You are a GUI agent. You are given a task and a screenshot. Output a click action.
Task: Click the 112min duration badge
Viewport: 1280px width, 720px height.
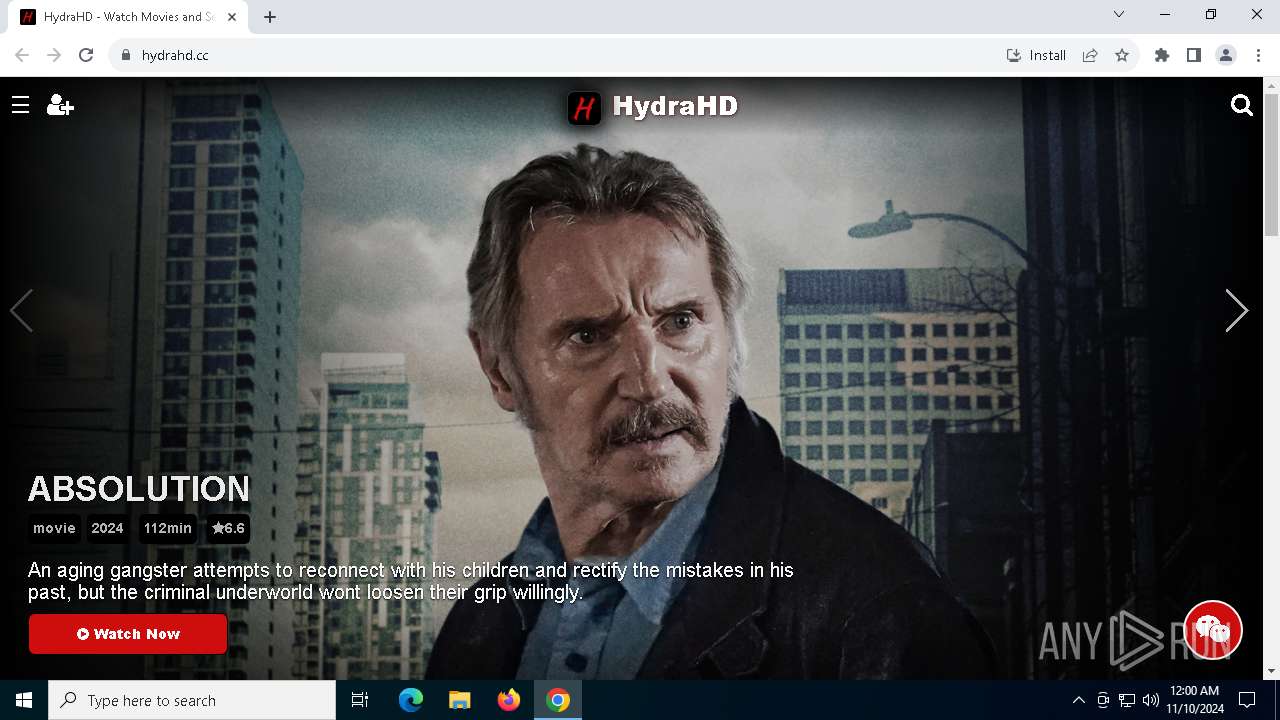pyautogui.click(x=167, y=528)
